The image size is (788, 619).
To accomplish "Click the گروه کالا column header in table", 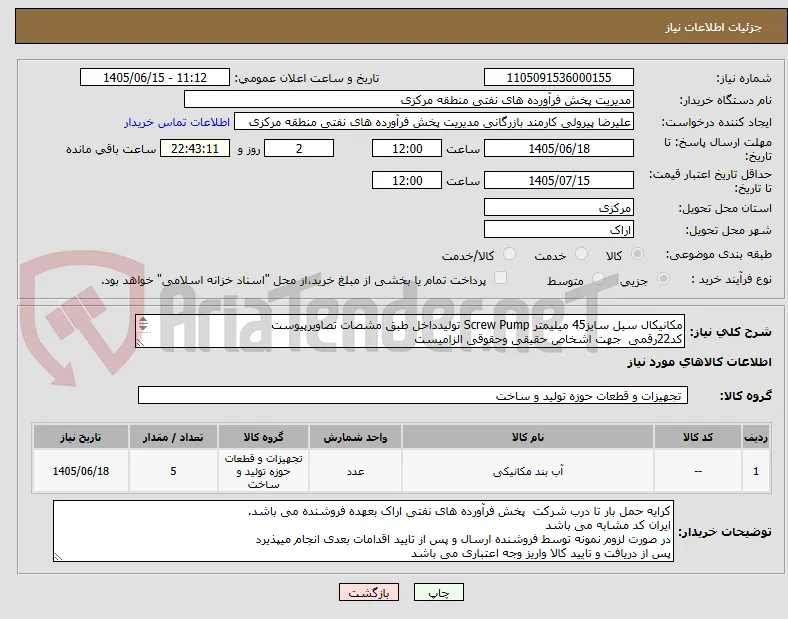I will [x=263, y=437].
